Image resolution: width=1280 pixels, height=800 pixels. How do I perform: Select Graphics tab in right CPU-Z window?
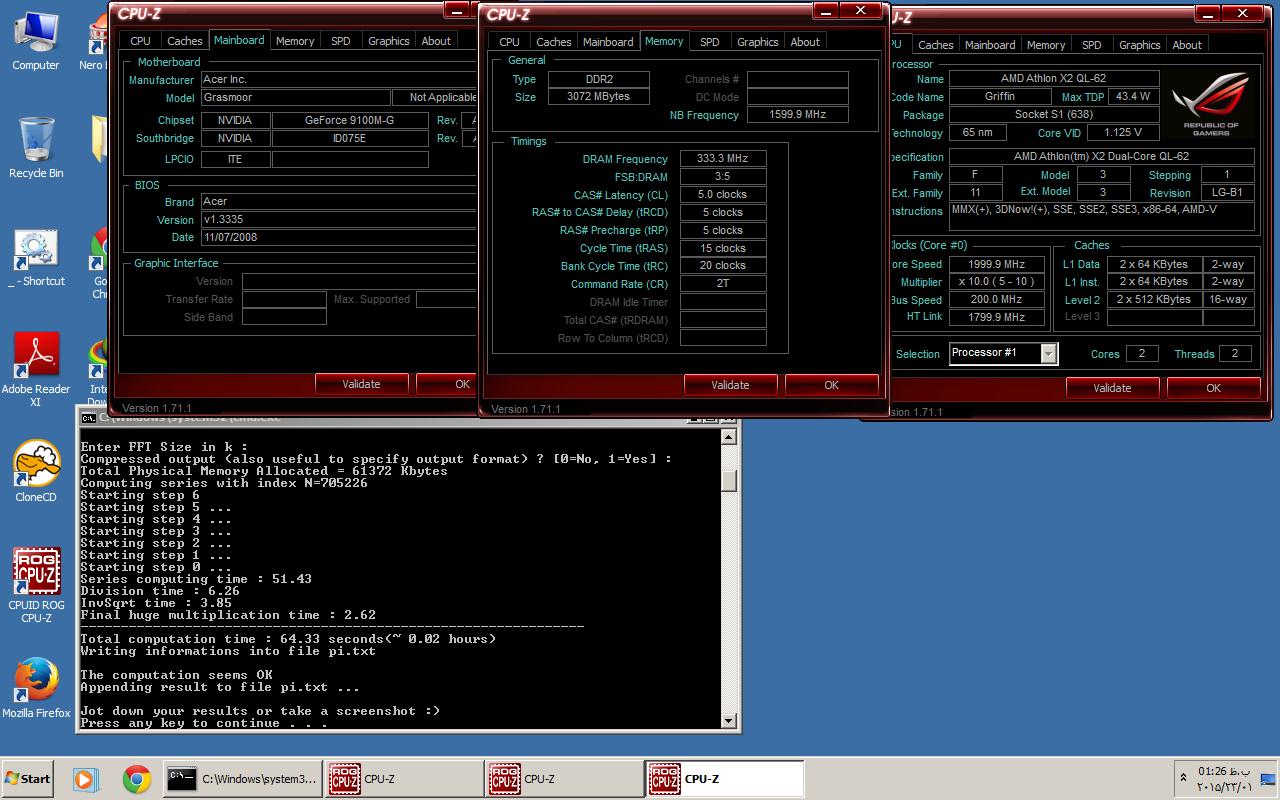1140,45
